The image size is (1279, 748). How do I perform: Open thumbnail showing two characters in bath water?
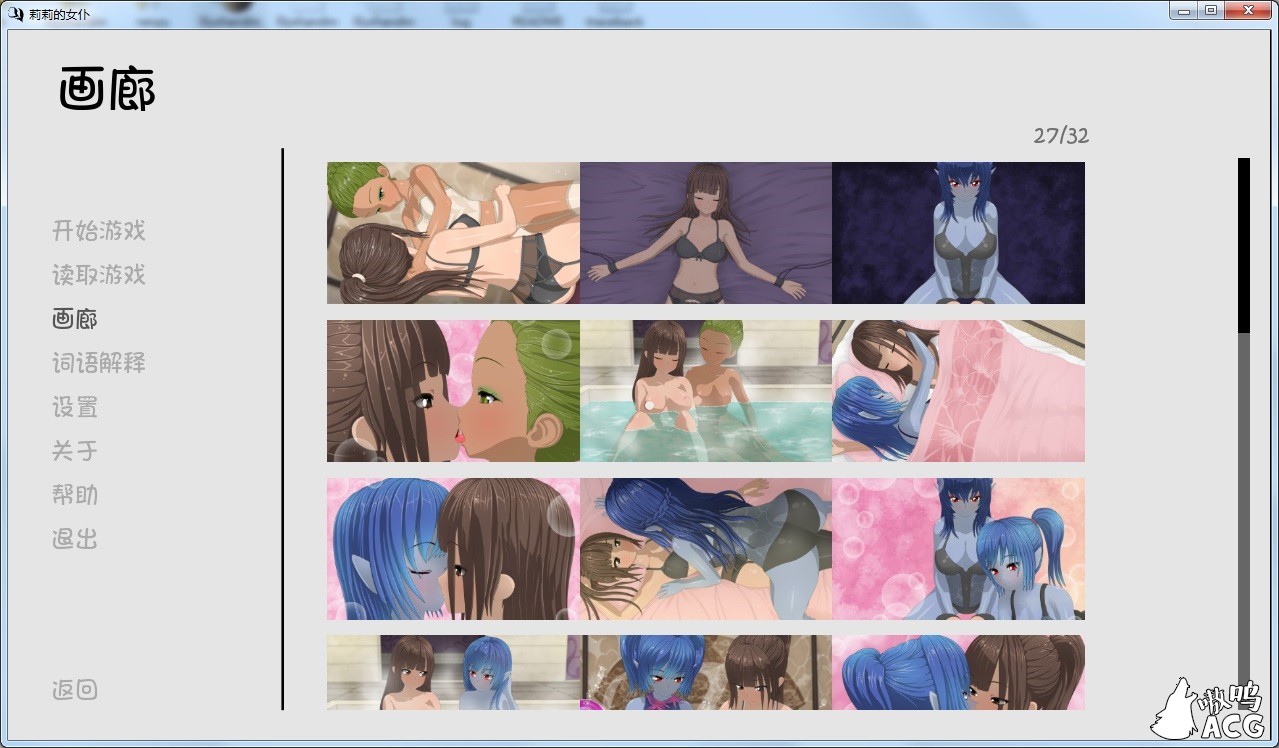[x=706, y=391]
